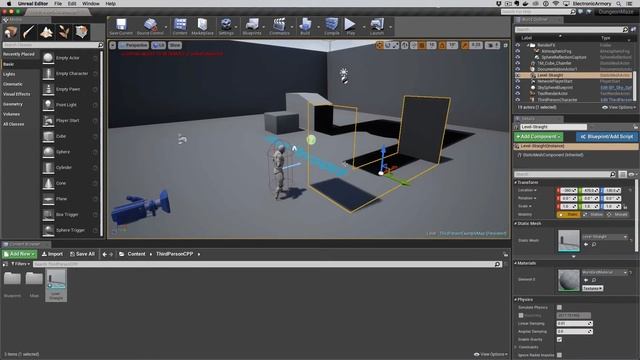640x360 pixels.
Task: Toggle the Enable Gravity checkbox
Action: click(x=559, y=339)
